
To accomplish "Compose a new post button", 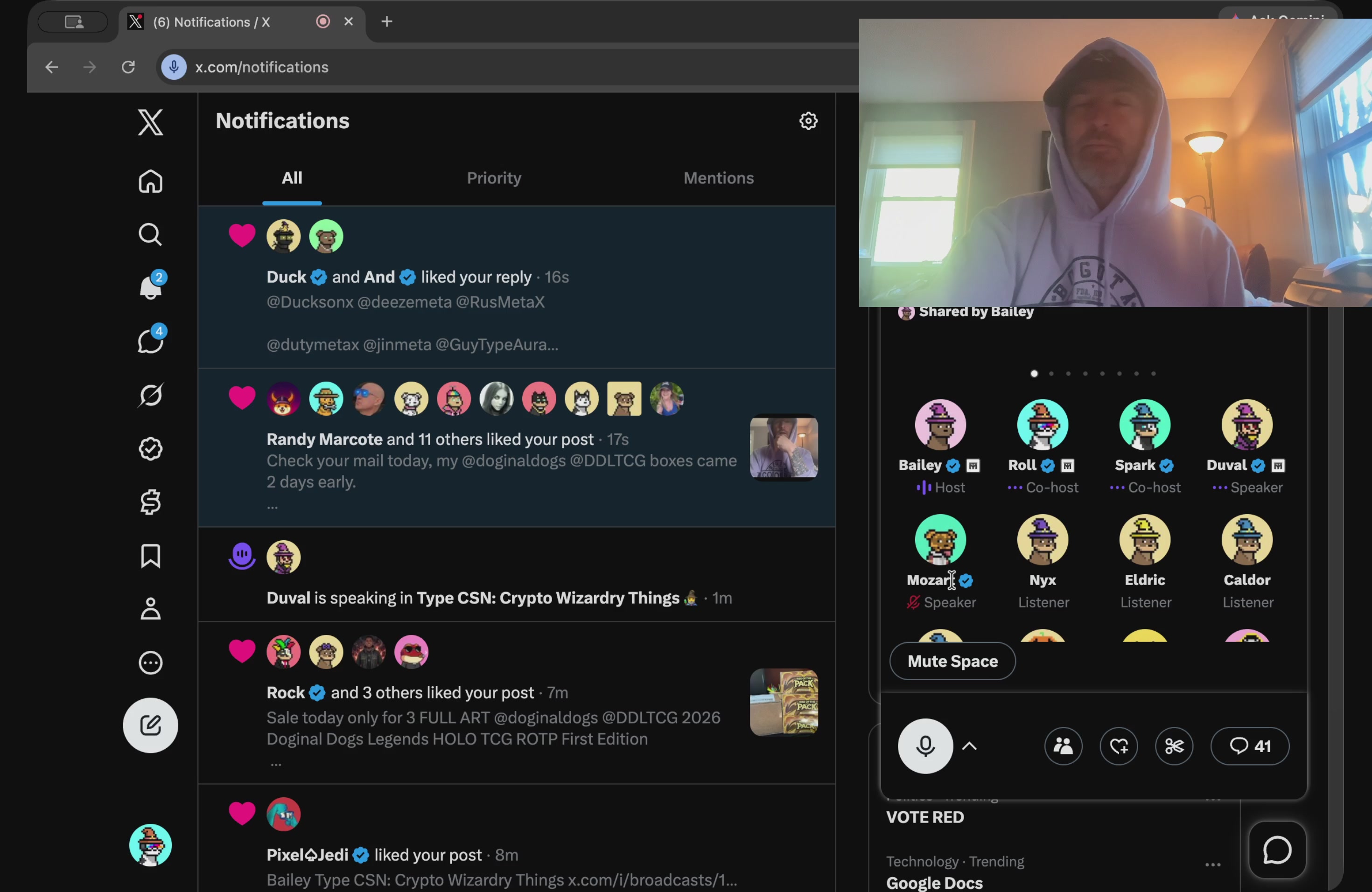I will 150,725.
